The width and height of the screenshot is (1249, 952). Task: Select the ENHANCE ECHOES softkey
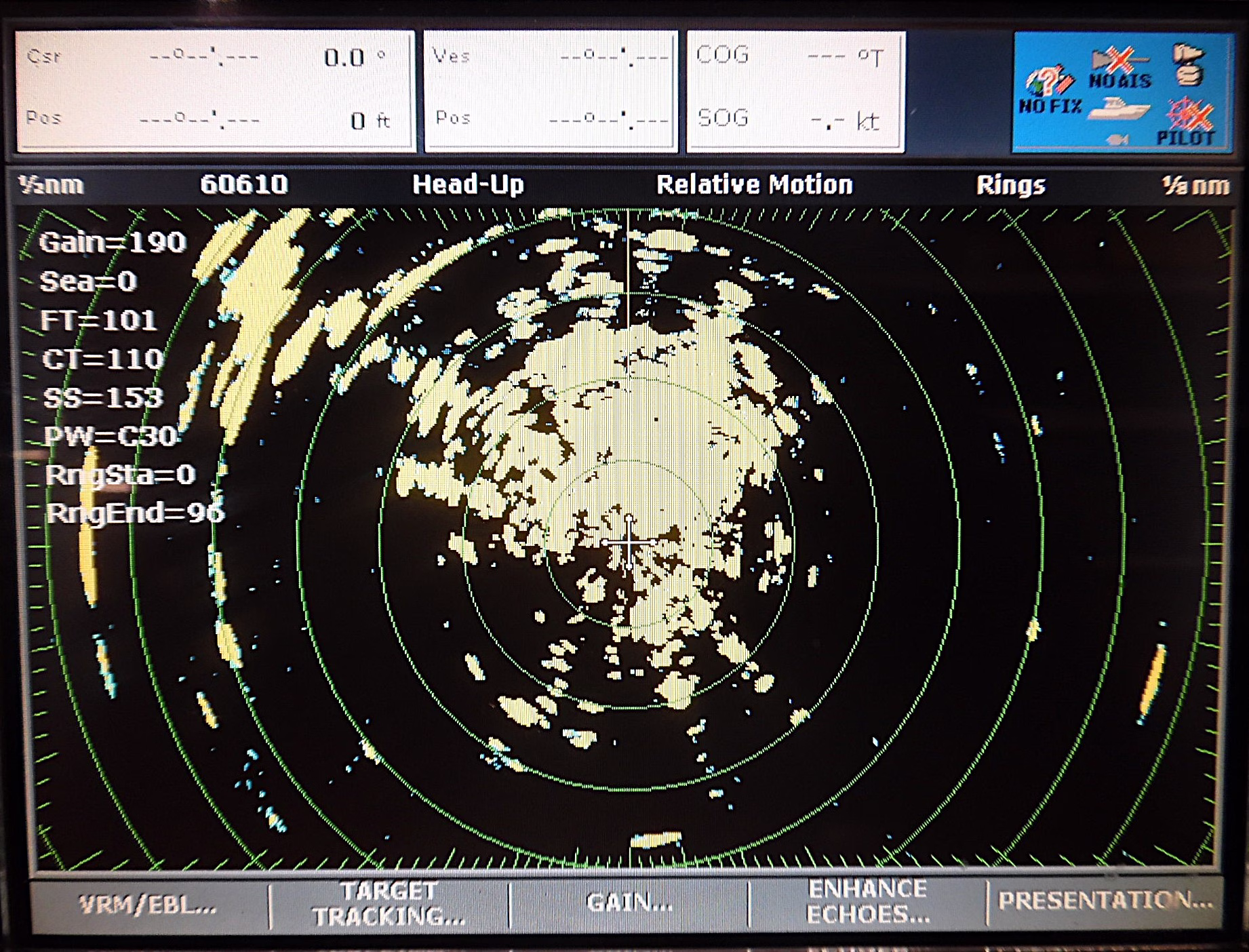tap(867, 902)
